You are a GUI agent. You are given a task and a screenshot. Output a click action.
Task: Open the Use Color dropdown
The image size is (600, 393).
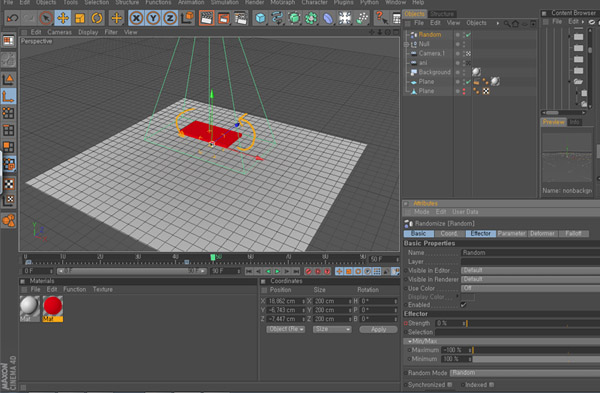pyautogui.click(x=530, y=288)
